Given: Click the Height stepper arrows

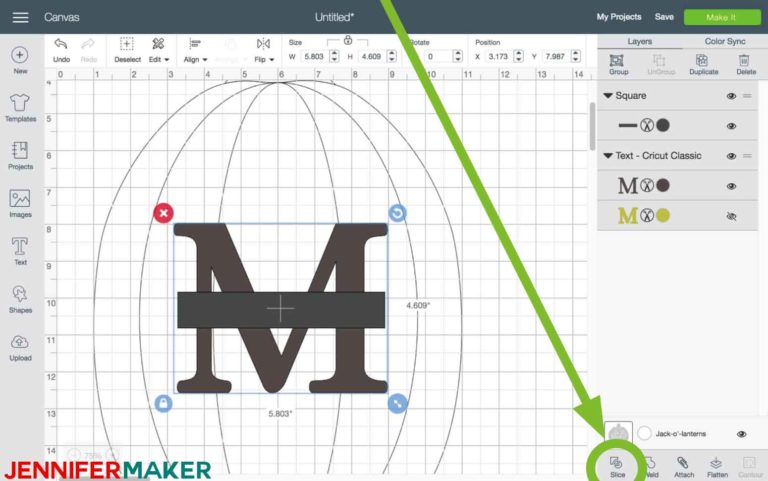Looking at the screenshot, I should click(391, 56).
